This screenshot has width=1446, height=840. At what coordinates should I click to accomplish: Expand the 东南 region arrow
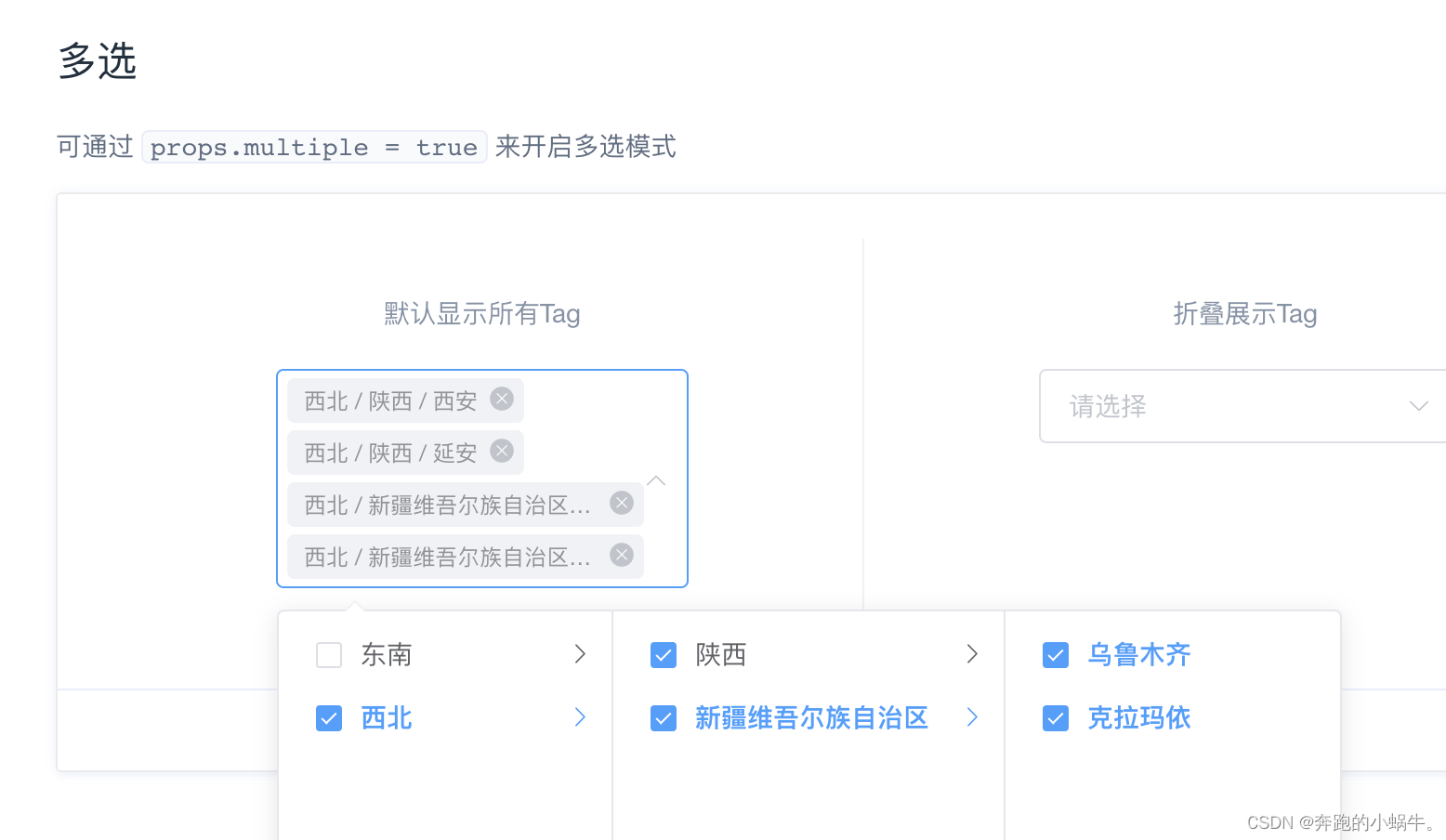point(580,654)
